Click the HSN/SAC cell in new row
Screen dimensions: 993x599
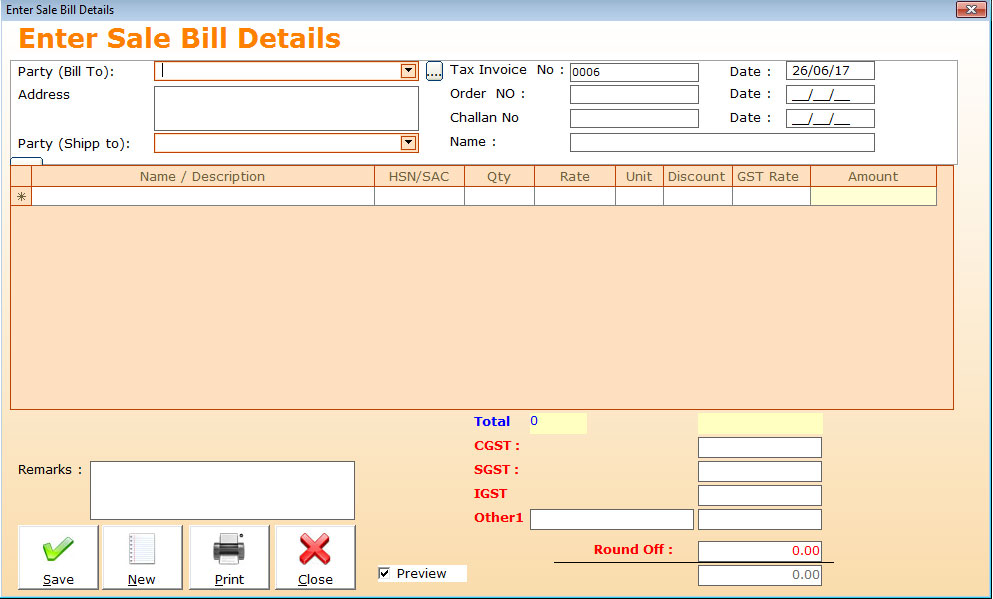[x=419, y=196]
